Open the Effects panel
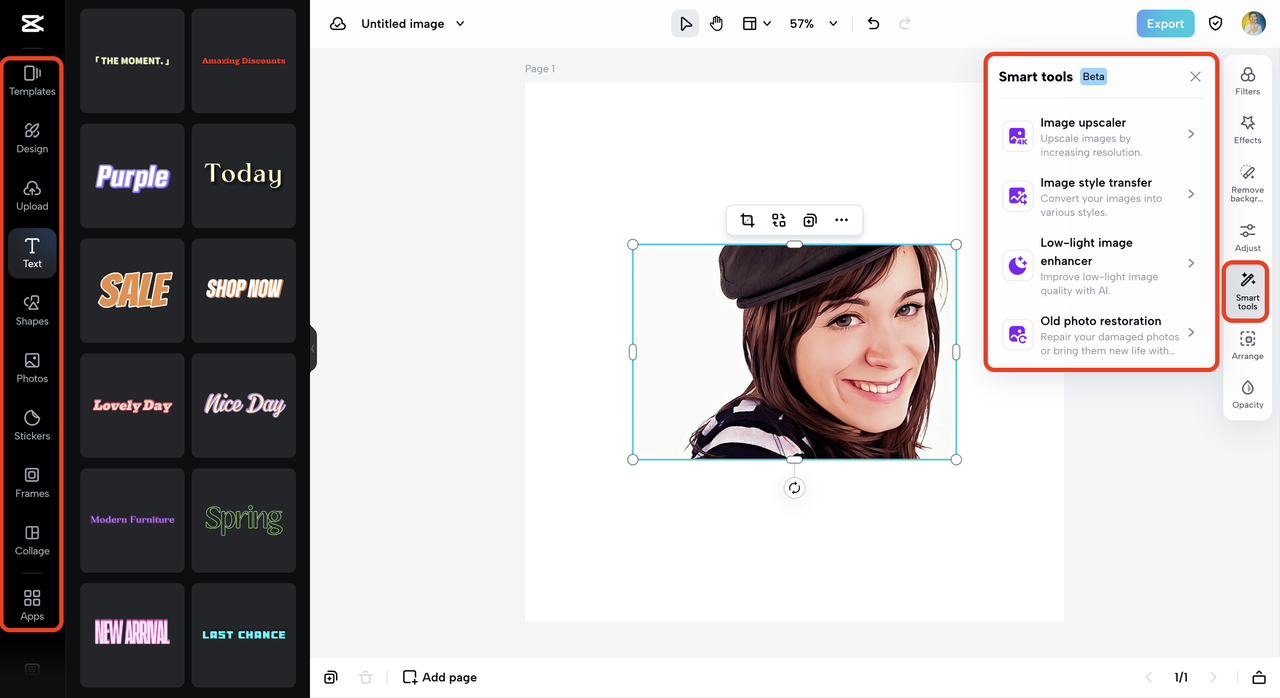This screenshot has width=1280, height=698. [1247, 130]
